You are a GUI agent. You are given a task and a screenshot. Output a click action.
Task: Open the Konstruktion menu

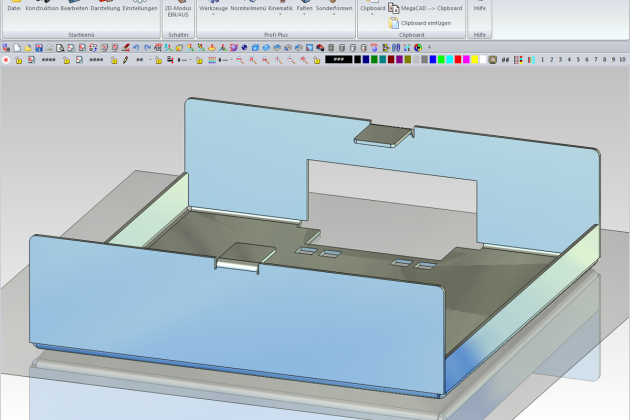(41, 8)
